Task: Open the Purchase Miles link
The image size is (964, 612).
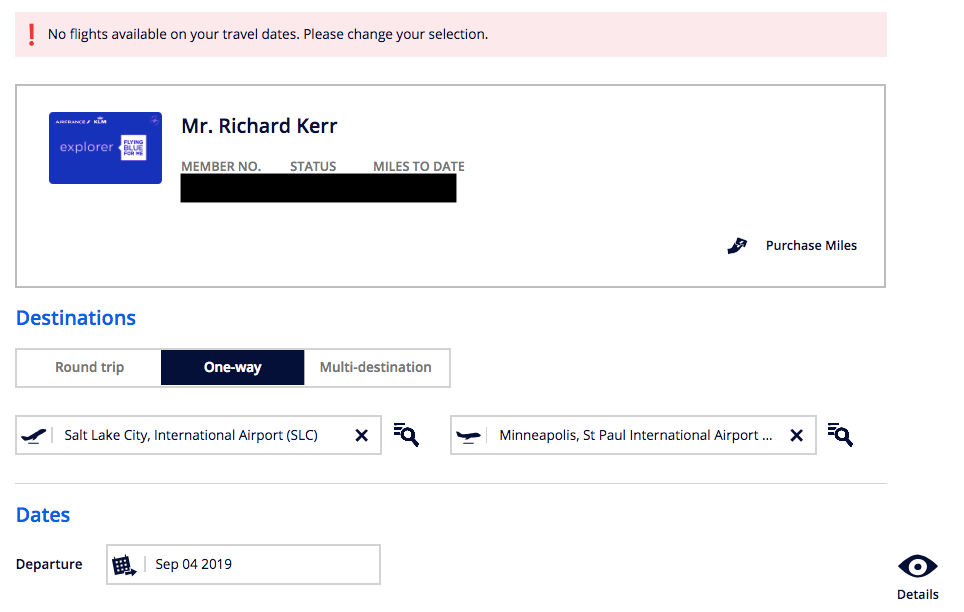Action: coord(811,246)
